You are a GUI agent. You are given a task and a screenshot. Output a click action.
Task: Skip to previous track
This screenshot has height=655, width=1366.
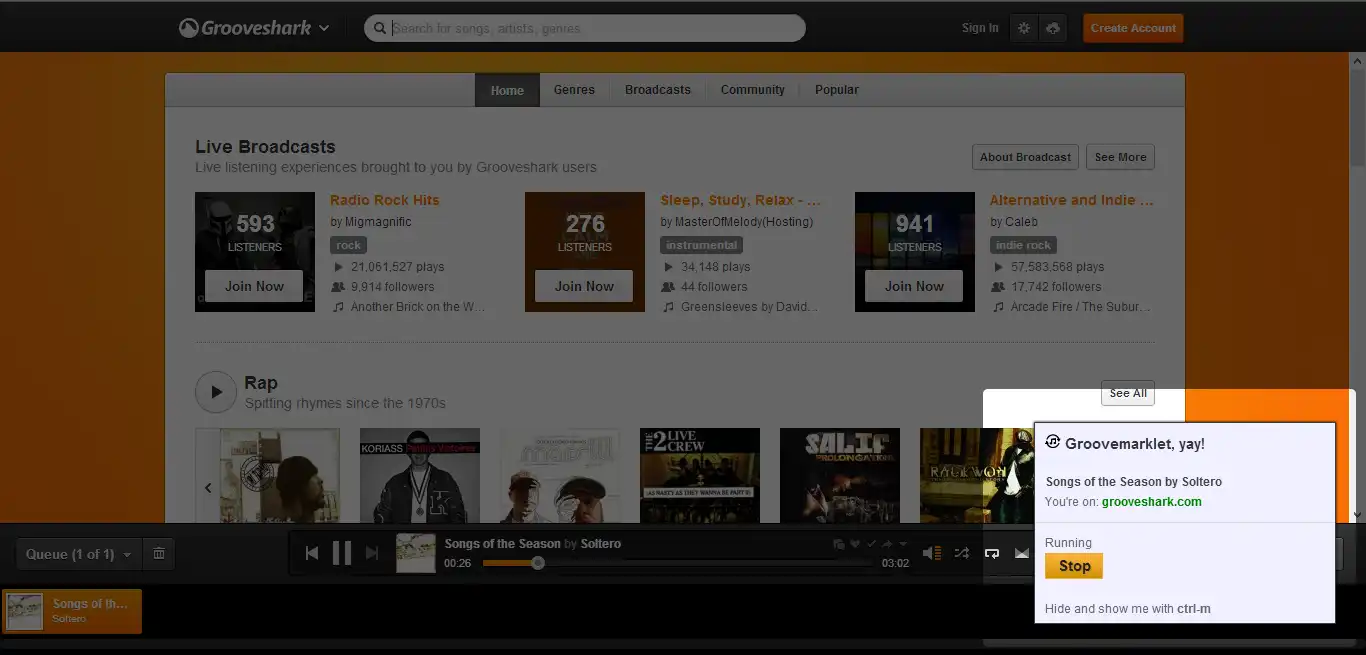312,553
